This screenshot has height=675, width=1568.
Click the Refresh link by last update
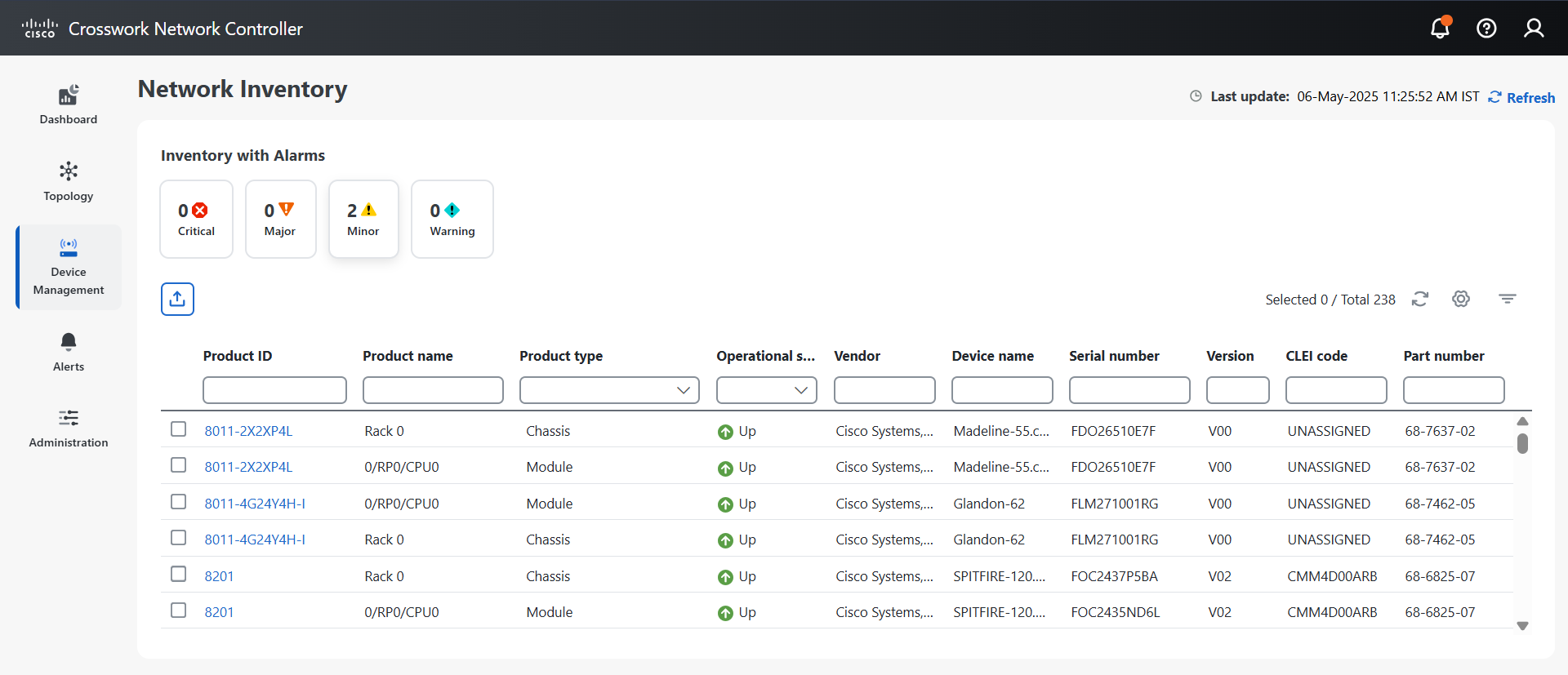[1521, 97]
